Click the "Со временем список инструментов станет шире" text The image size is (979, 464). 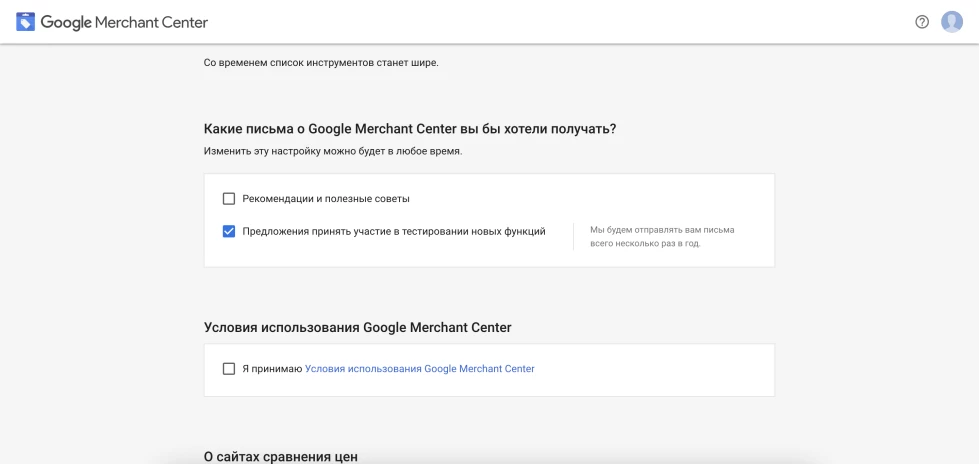pos(322,63)
